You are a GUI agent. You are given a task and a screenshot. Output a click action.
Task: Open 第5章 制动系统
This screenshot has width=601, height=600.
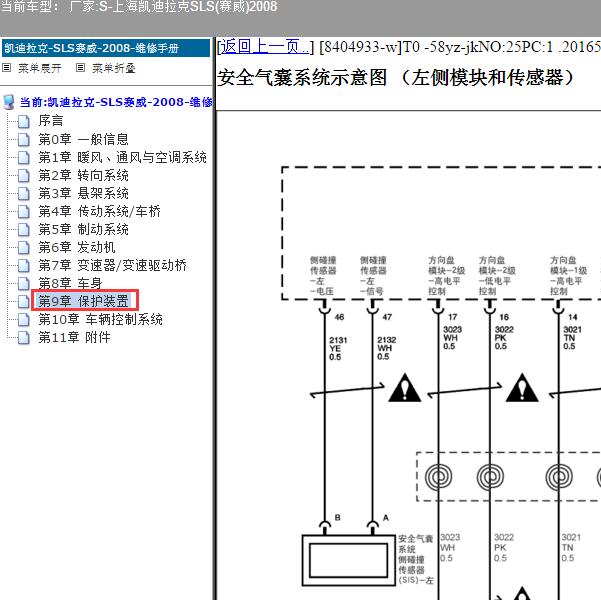[84, 229]
